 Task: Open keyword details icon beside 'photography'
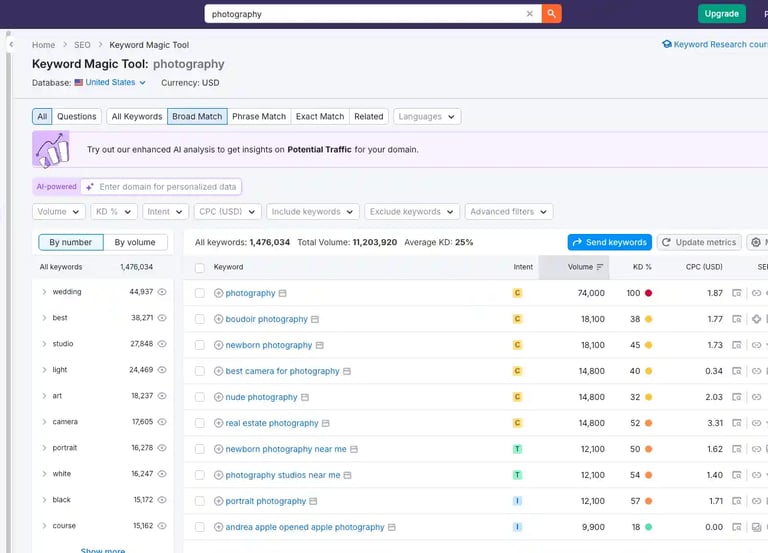coord(283,293)
